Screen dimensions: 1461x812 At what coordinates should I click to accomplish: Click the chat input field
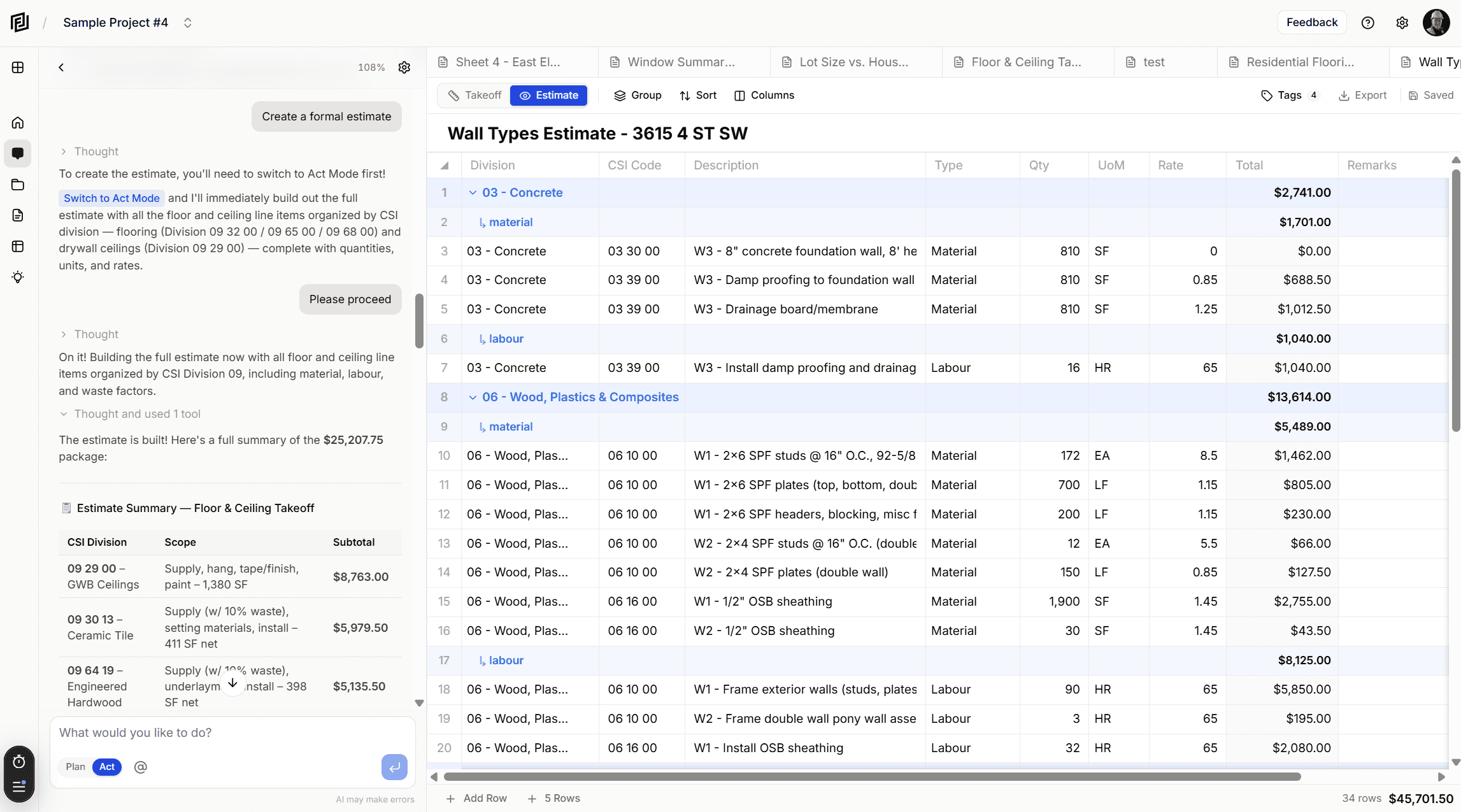223,732
